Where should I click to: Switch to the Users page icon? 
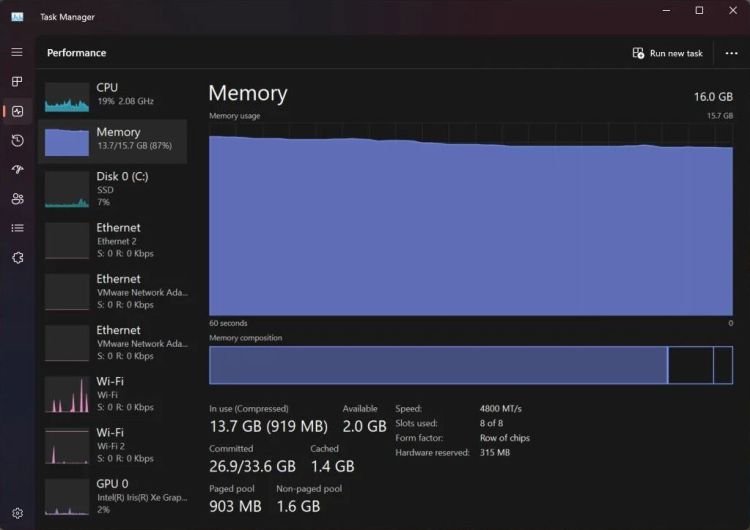17,199
